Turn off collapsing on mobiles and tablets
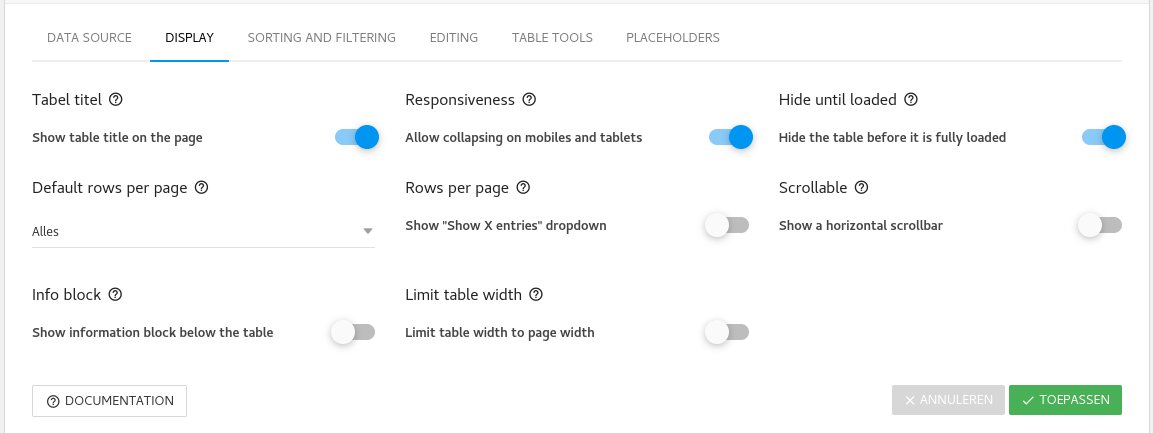Screen dimensions: 1153x433 coord(731,137)
